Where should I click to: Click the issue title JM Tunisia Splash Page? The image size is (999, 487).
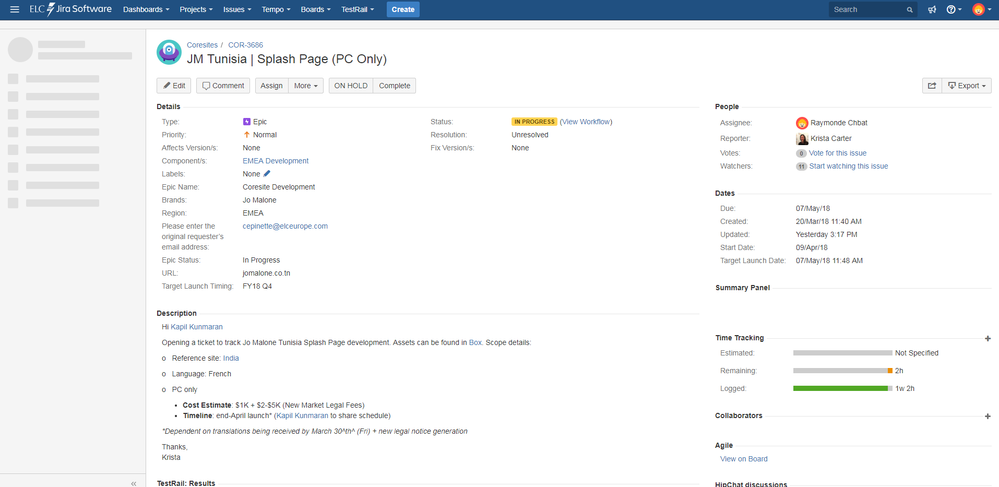coord(287,59)
